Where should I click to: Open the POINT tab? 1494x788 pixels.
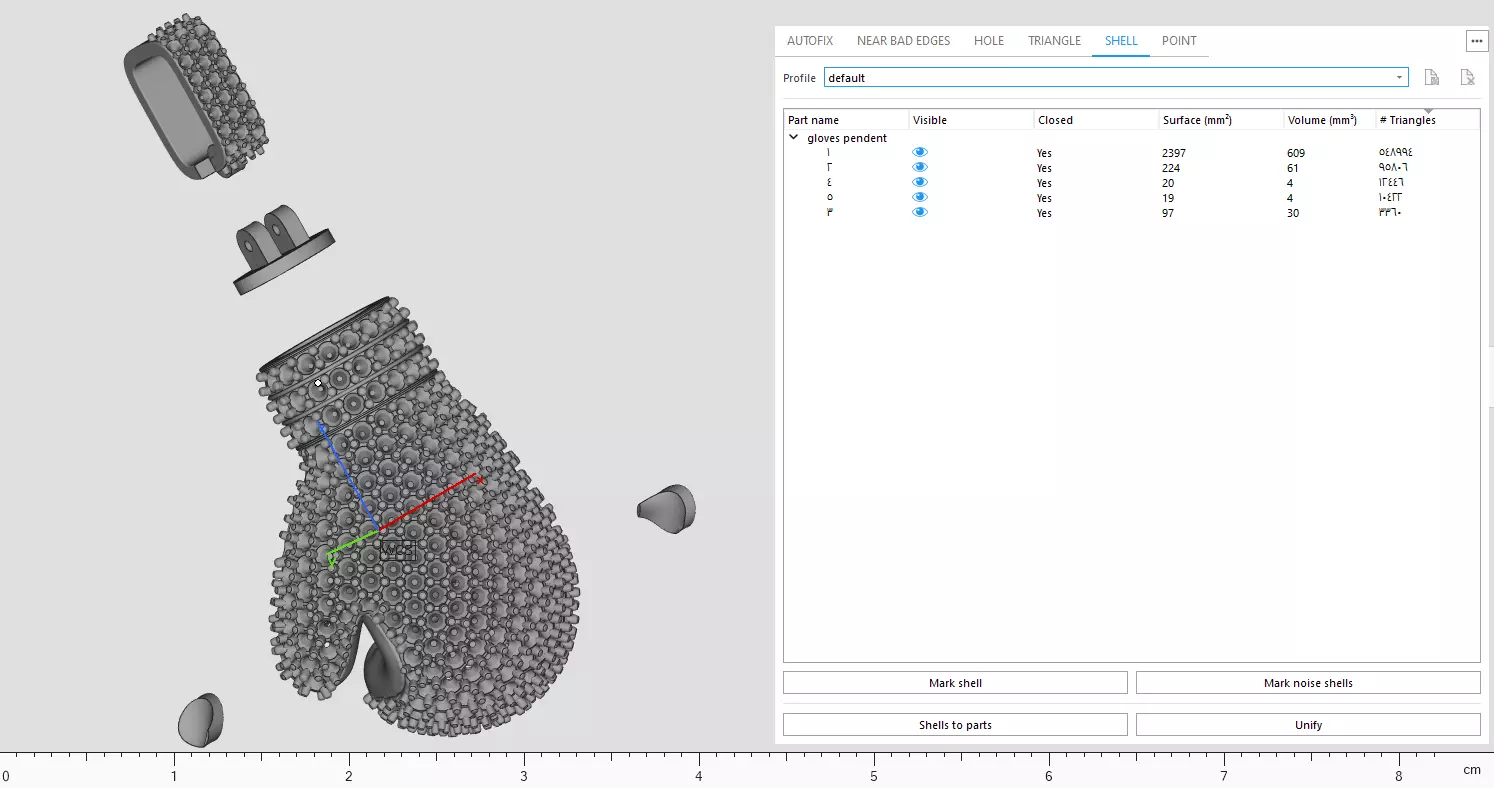tap(1179, 41)
